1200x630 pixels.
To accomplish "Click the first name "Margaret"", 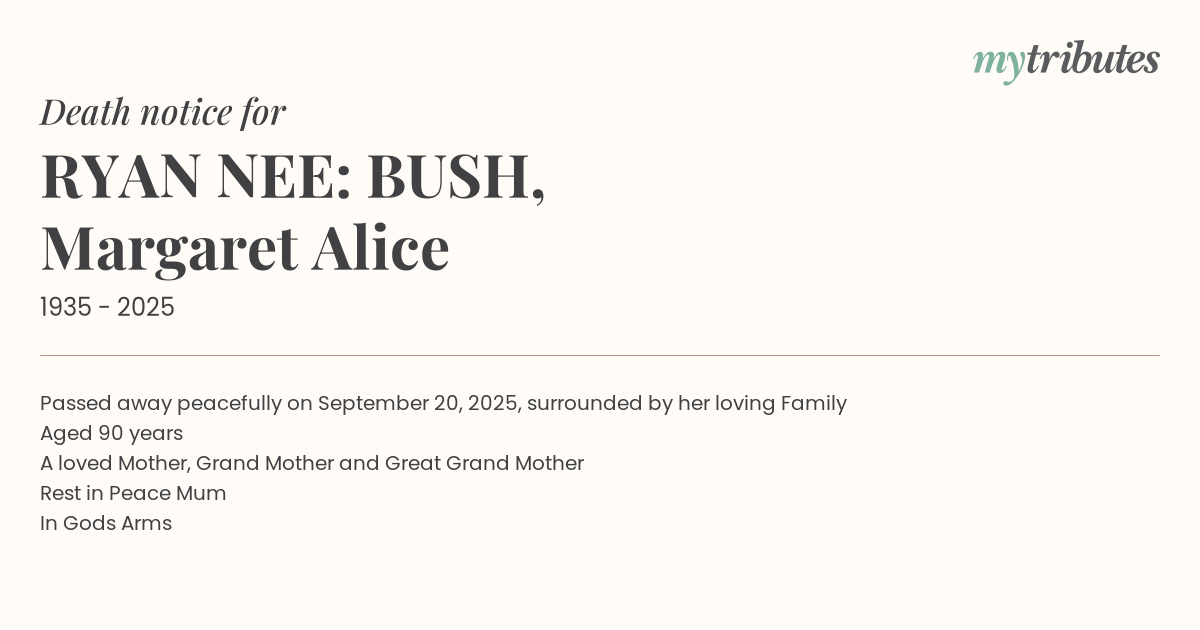I will point(169,248).
